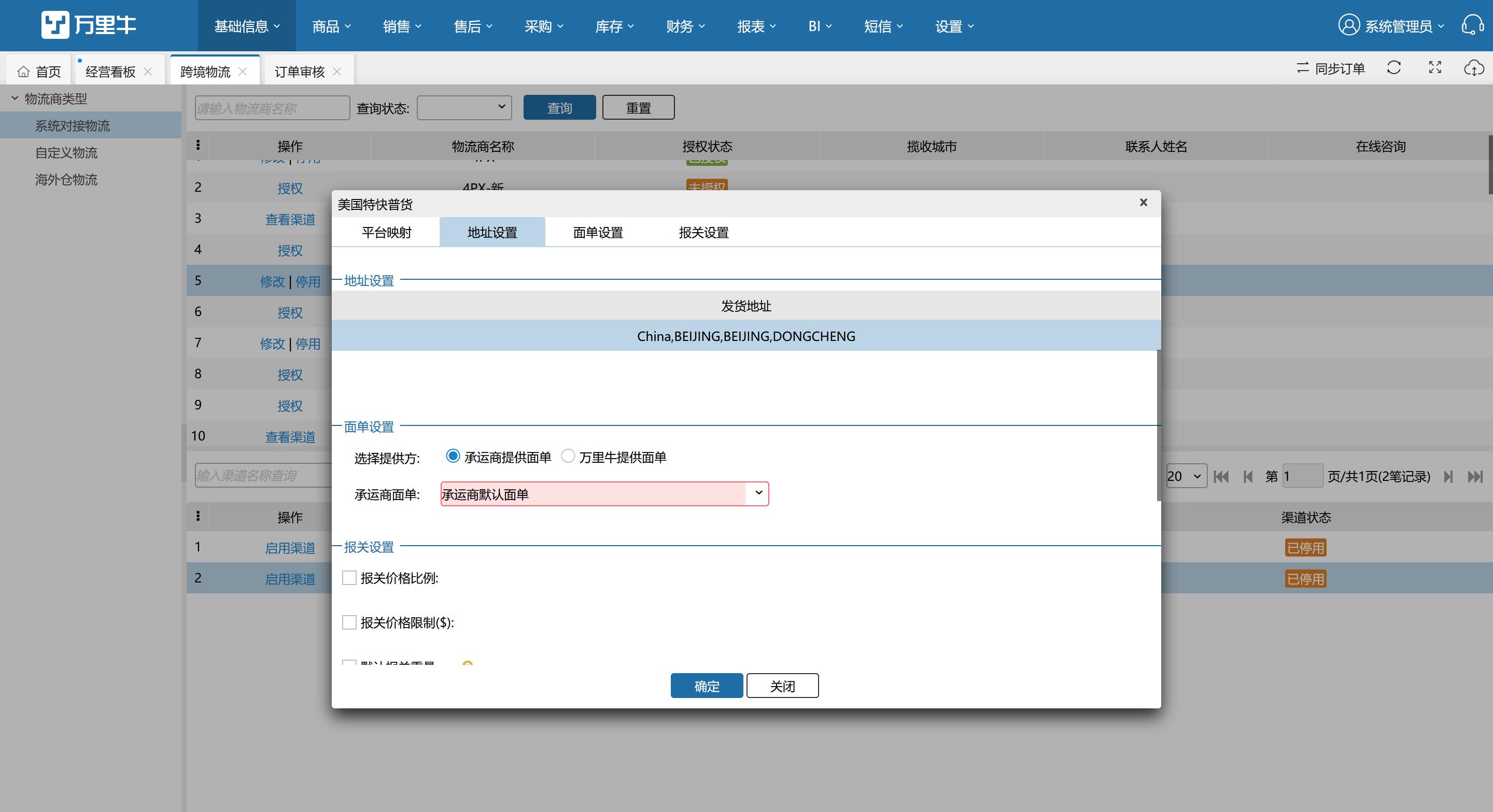Open 设置 menu

tap(954, 25)
